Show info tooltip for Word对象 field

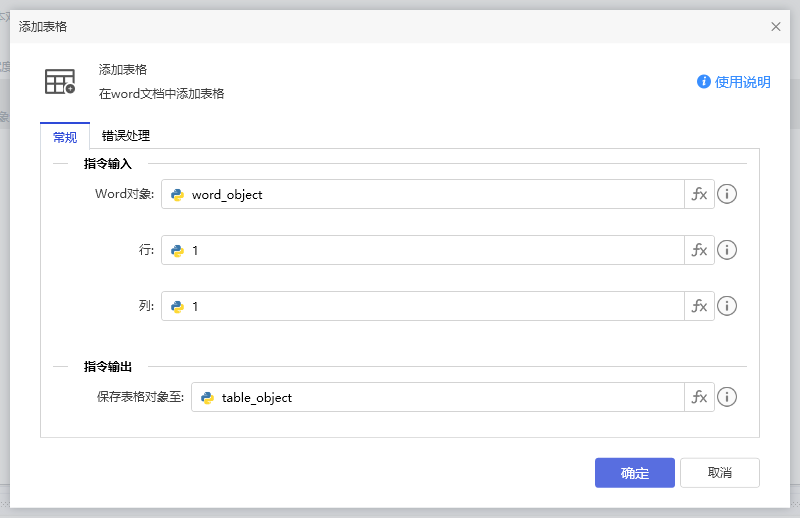click(x=727, y=194)
